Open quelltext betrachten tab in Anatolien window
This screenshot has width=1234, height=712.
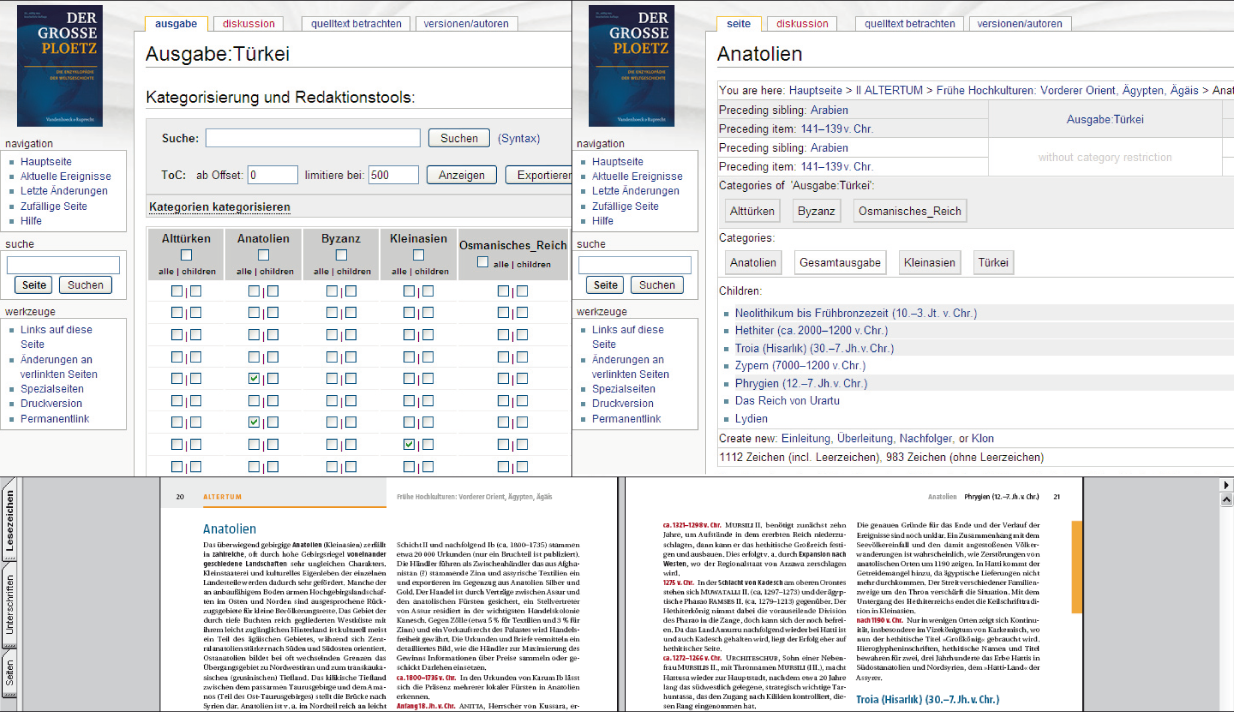[x=909, y=23]
